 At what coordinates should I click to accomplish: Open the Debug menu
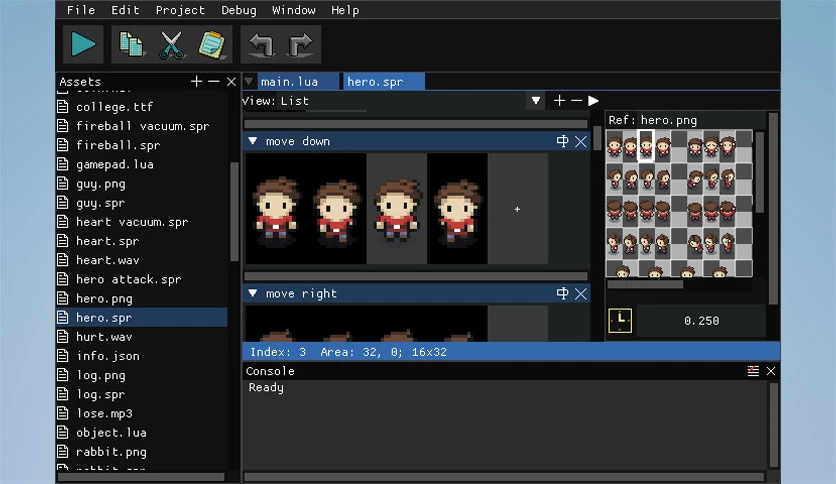pyautogui.click(x=239, y=10)
